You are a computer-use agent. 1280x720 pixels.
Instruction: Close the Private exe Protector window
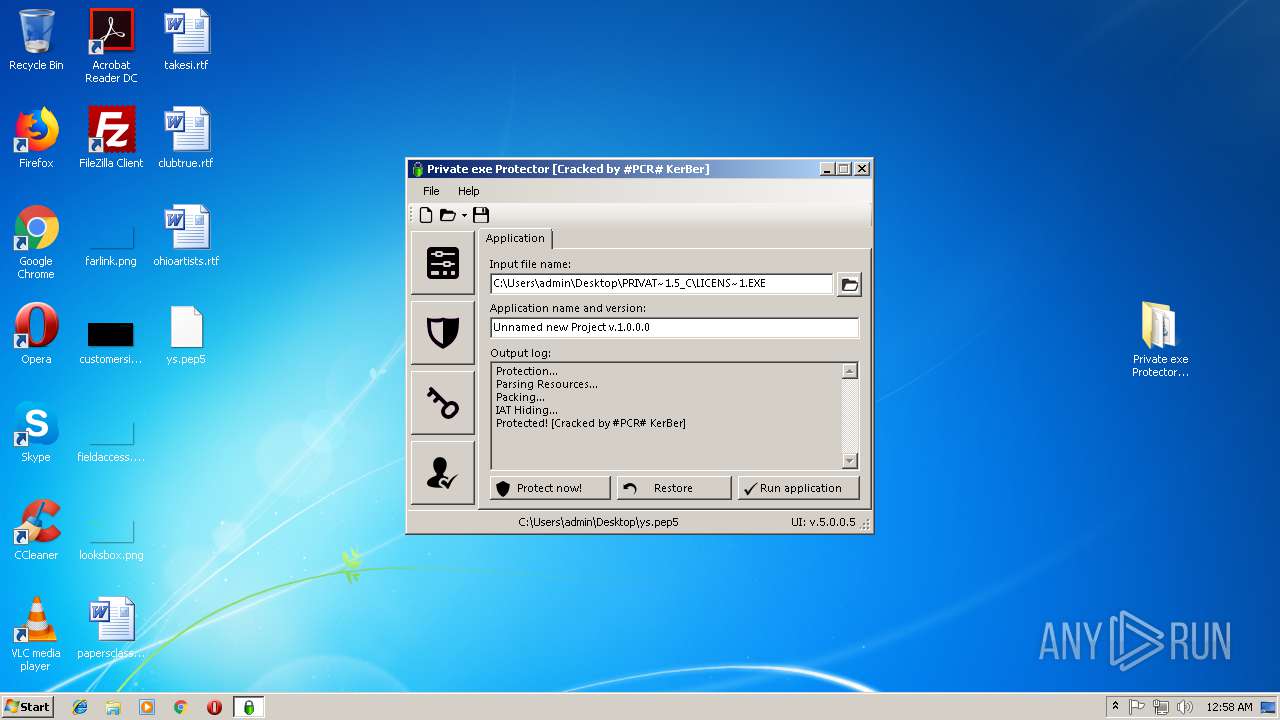862,169
